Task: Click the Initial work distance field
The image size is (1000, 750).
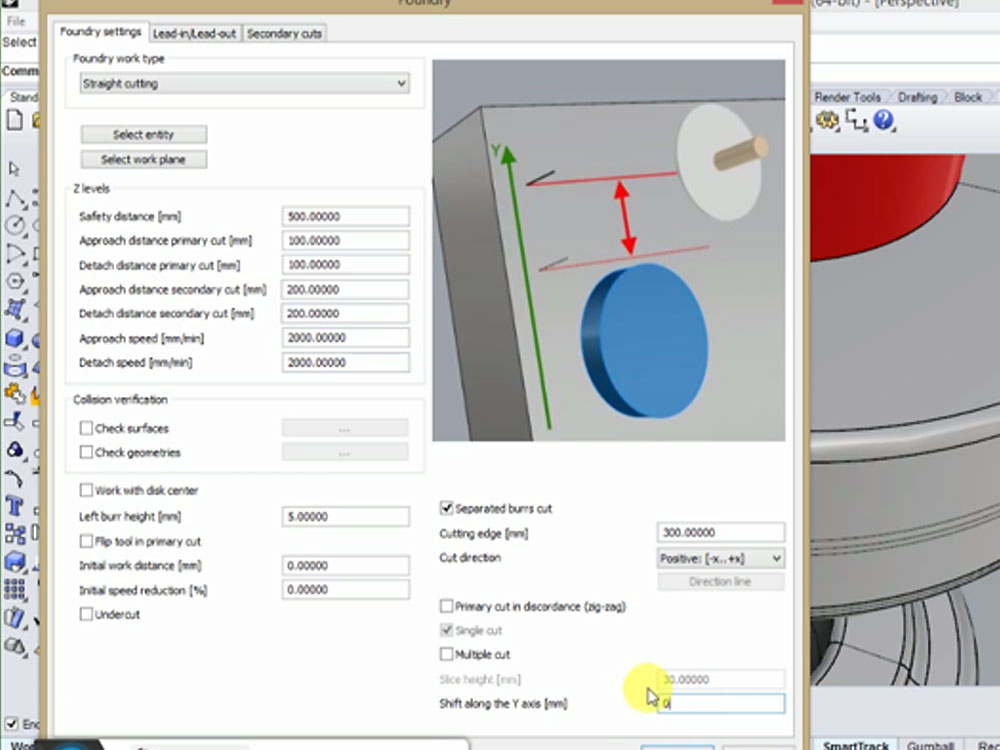Action: tap(346, 565)
